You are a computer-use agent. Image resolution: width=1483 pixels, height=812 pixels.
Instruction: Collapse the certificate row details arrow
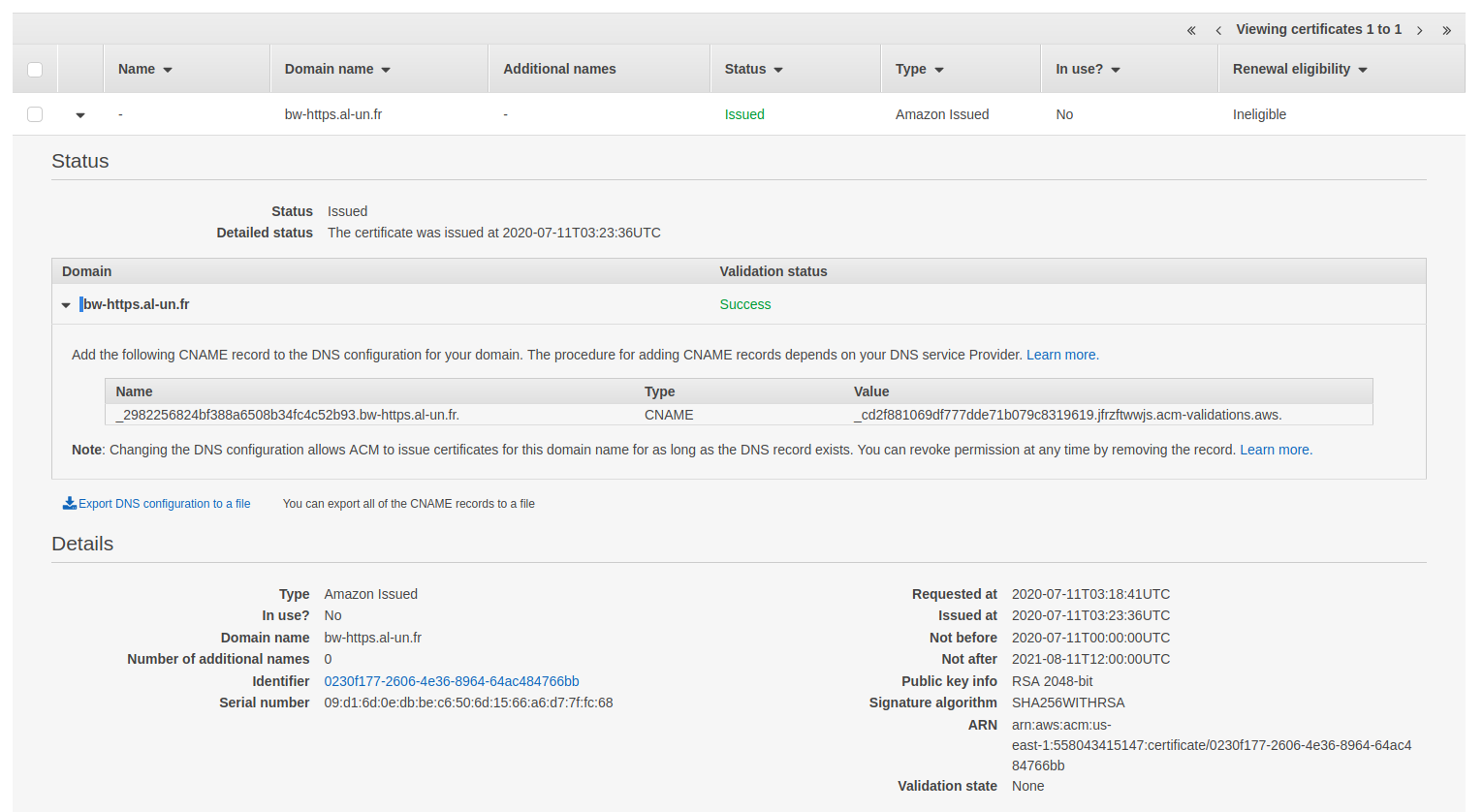coord(80,115)
